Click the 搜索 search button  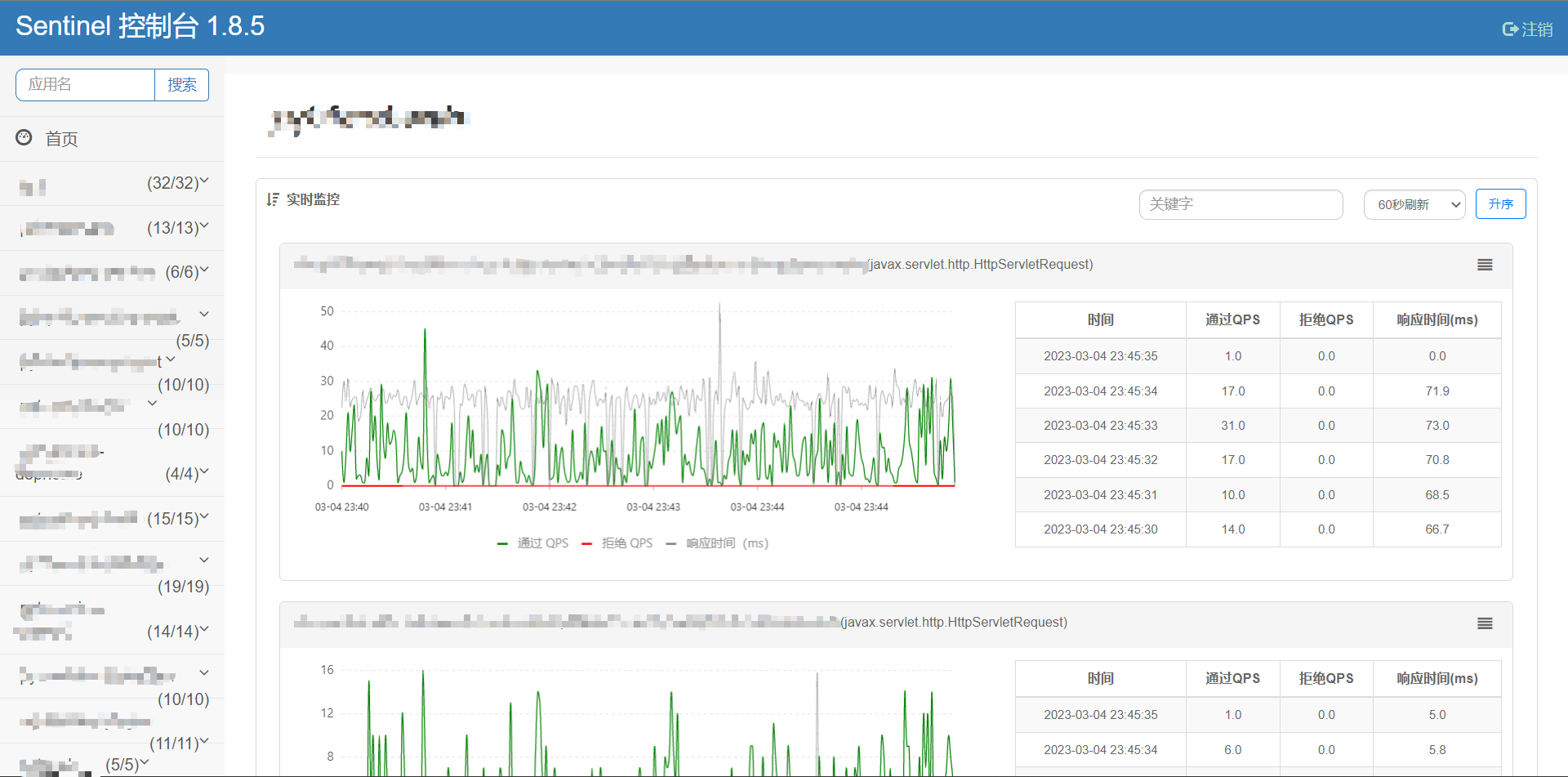pyautogui.click(x=181, y=84)
